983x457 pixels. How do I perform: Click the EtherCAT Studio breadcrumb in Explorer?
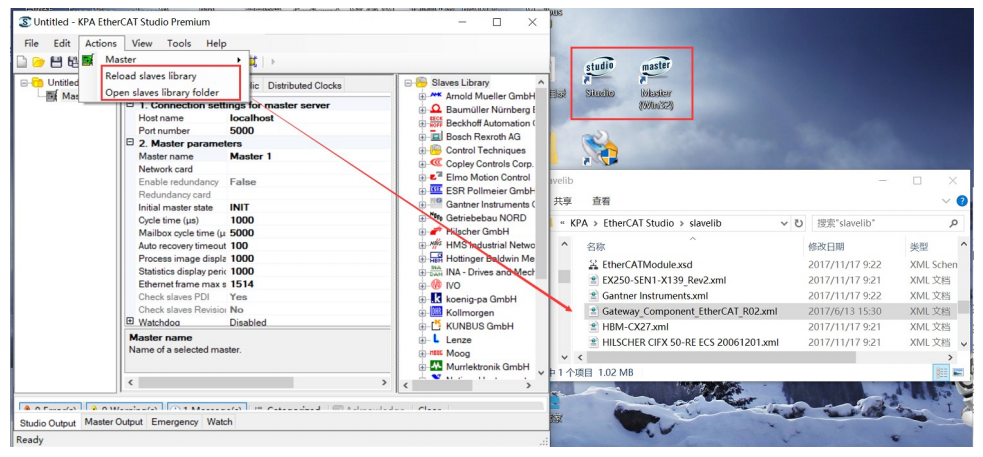(638, 223)
